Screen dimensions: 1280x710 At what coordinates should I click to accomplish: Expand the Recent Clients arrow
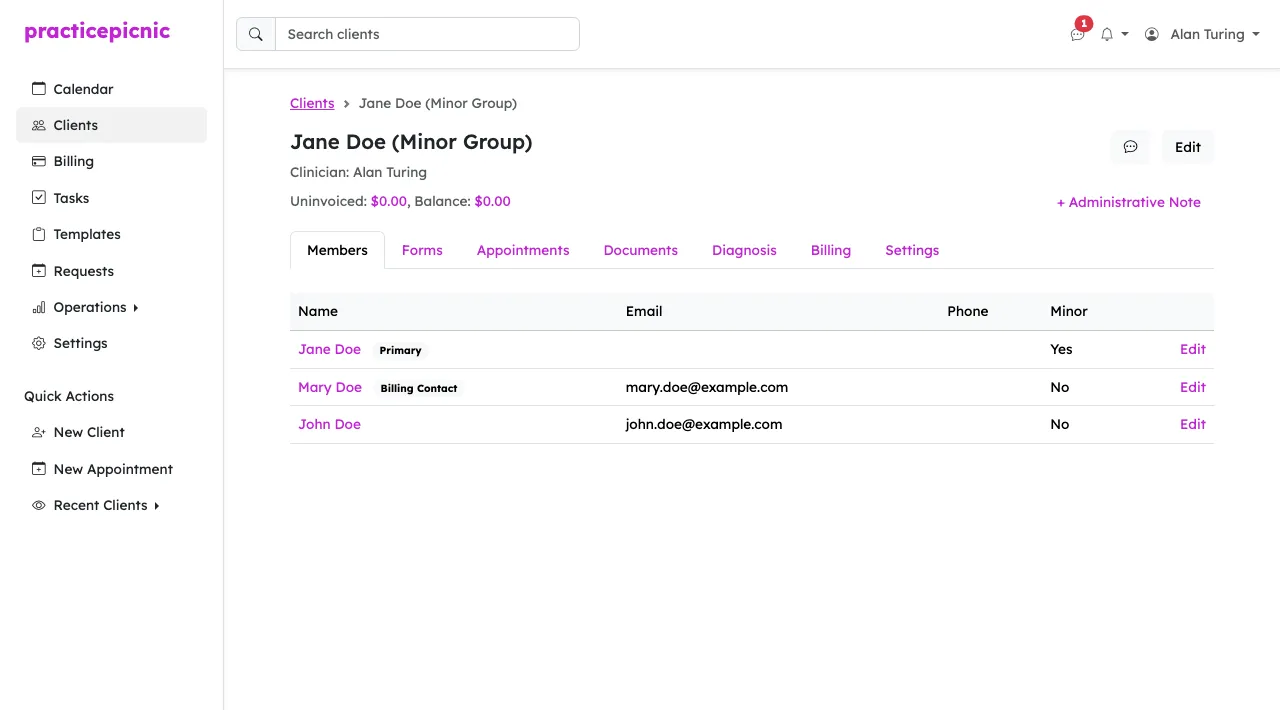(x=157, y=506)
